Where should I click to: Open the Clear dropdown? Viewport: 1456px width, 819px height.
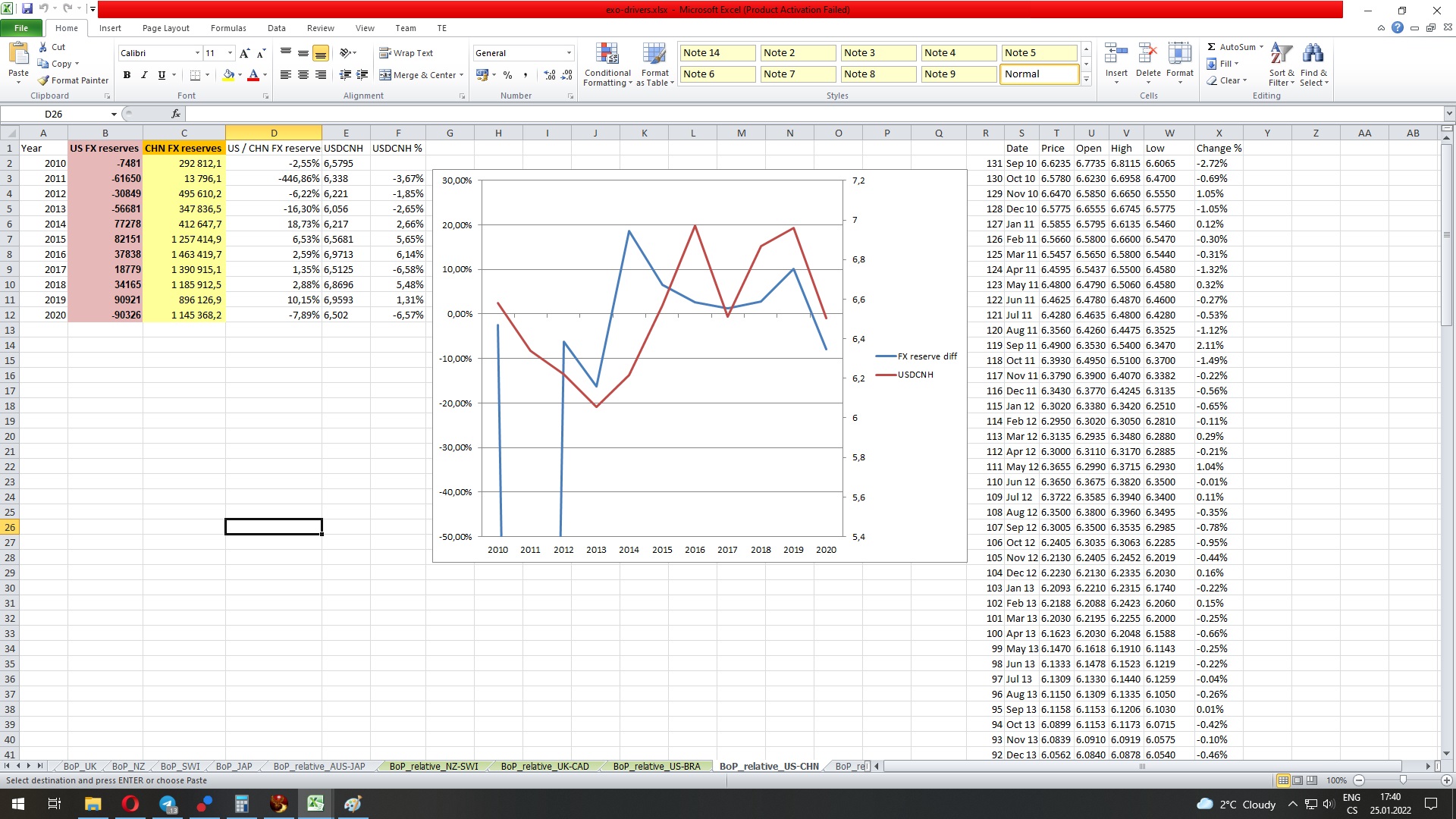point(1226,80)
